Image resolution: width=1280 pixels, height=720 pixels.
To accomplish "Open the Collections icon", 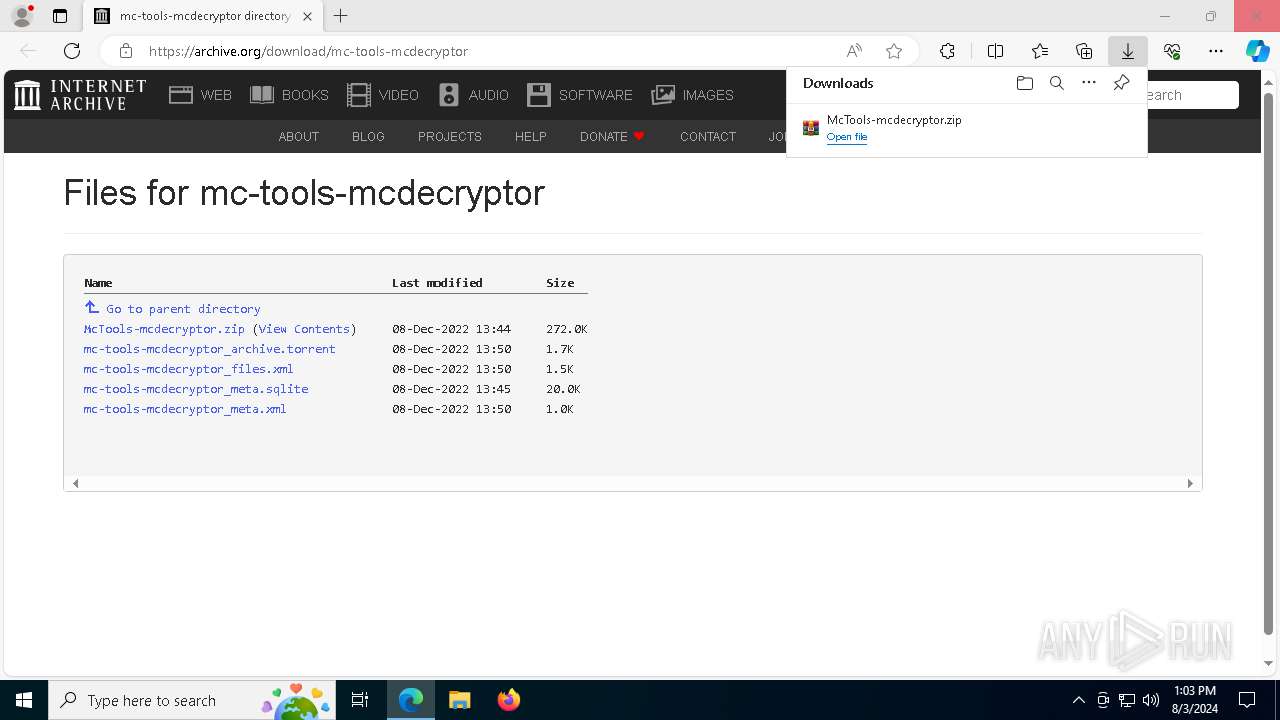I will click(1084, 51).
